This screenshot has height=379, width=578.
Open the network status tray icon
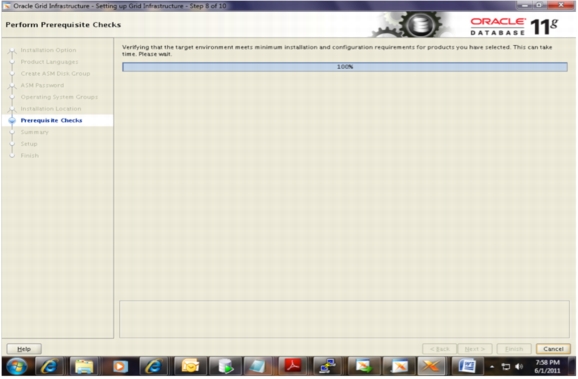(506, 367)
